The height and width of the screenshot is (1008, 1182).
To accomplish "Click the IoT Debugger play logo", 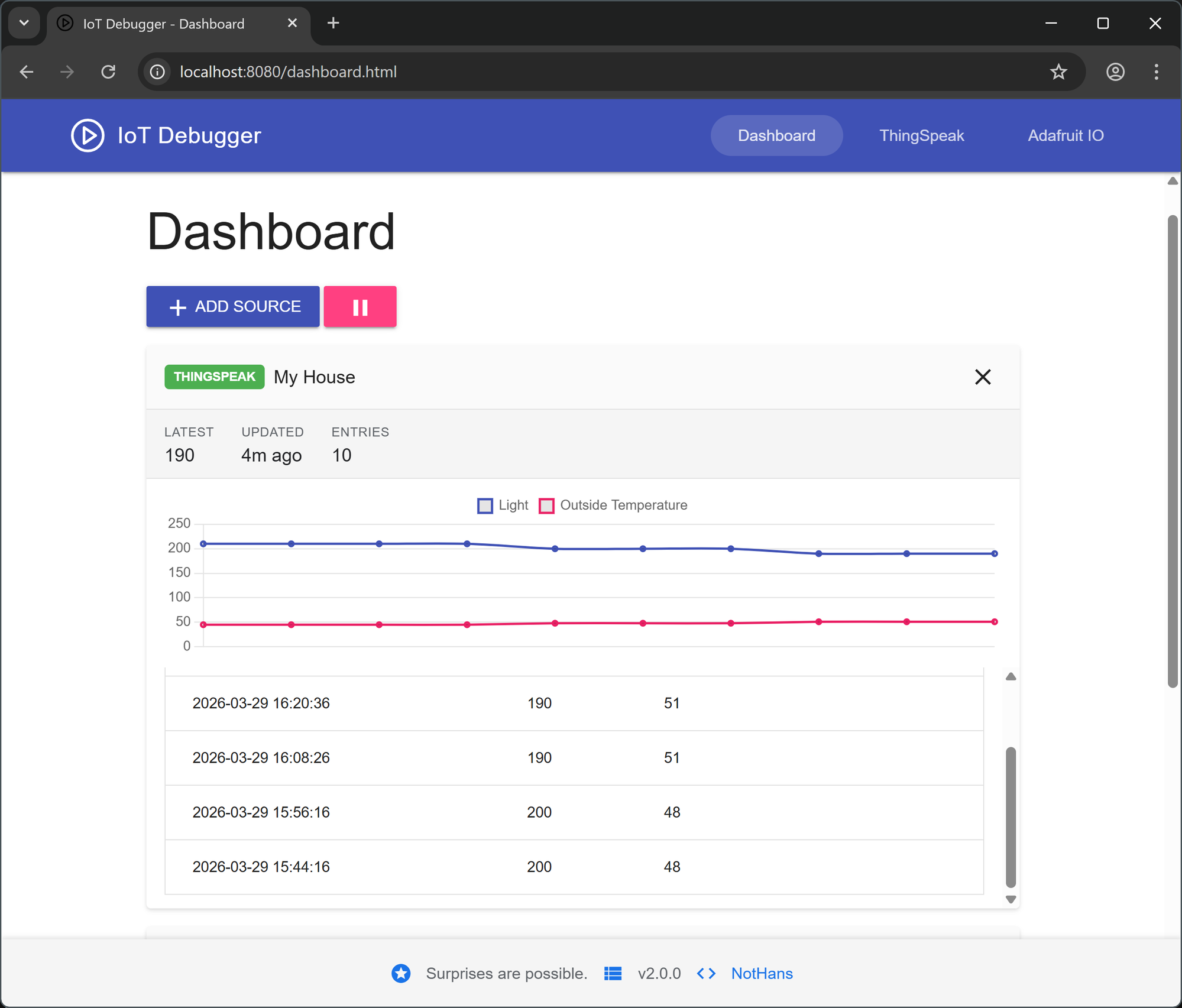I will 87,135.
